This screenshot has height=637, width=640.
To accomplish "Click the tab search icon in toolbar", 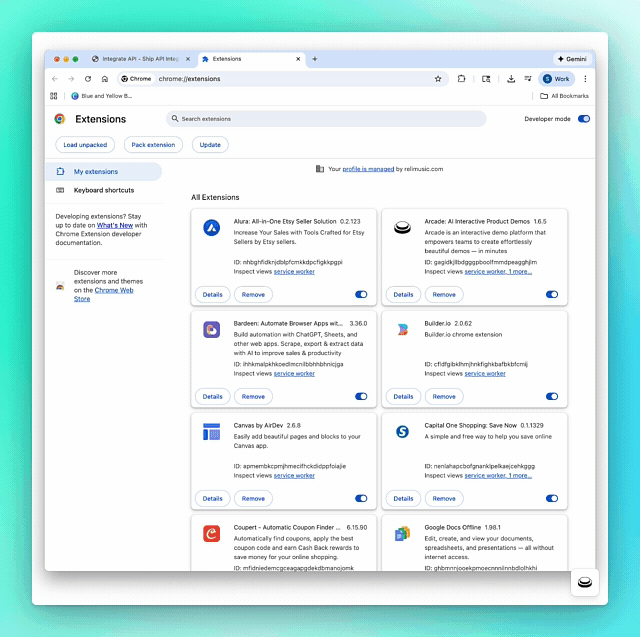I will click(486, 79).
